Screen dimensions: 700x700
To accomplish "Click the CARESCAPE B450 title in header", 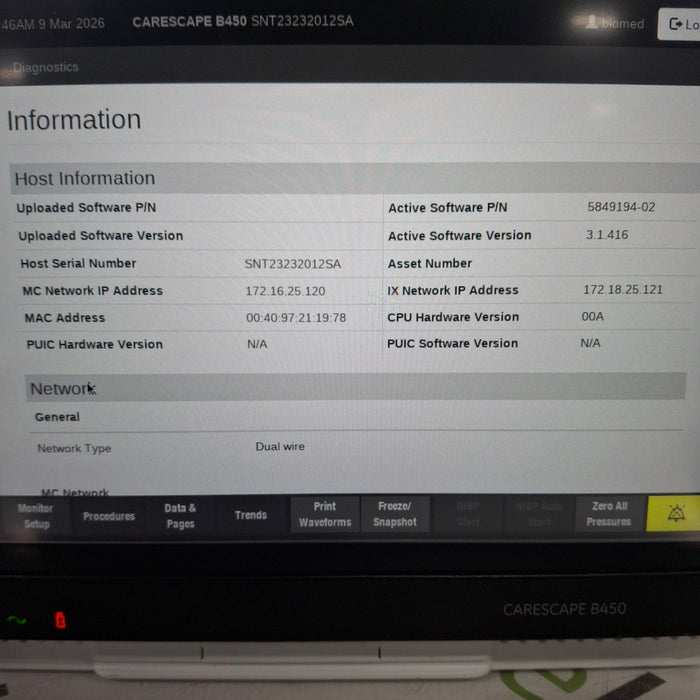I will pos(189,21).
